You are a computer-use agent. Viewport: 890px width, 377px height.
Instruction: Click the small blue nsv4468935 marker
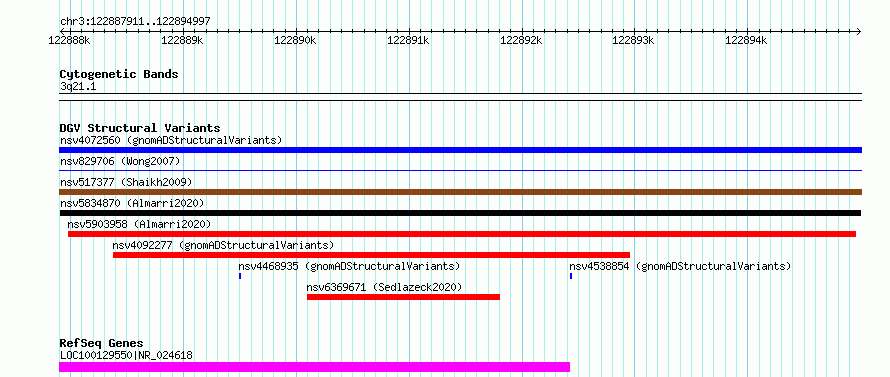tap(240, 276)
